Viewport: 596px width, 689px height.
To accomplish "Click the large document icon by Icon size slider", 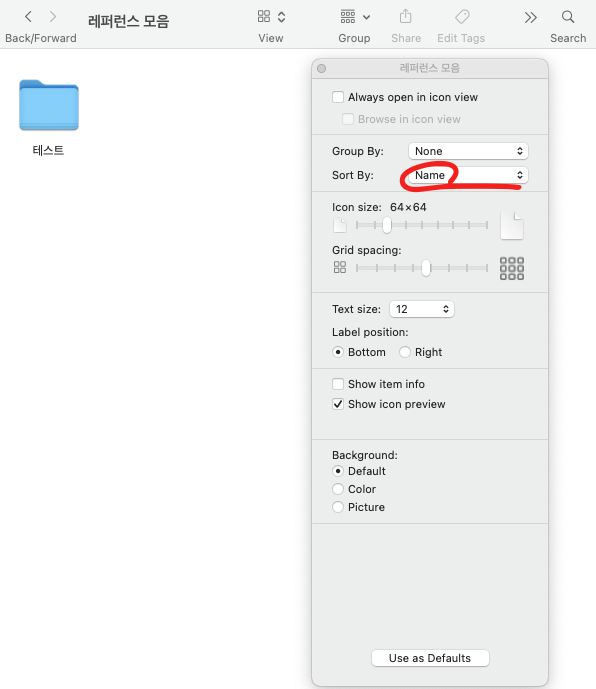I will click(512, 225).
